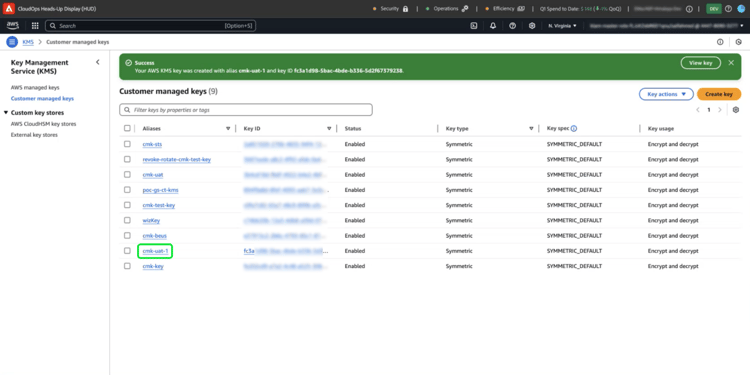Open AWS managed keys in sidebar
The image size is (750, 375).
point(35,88)
